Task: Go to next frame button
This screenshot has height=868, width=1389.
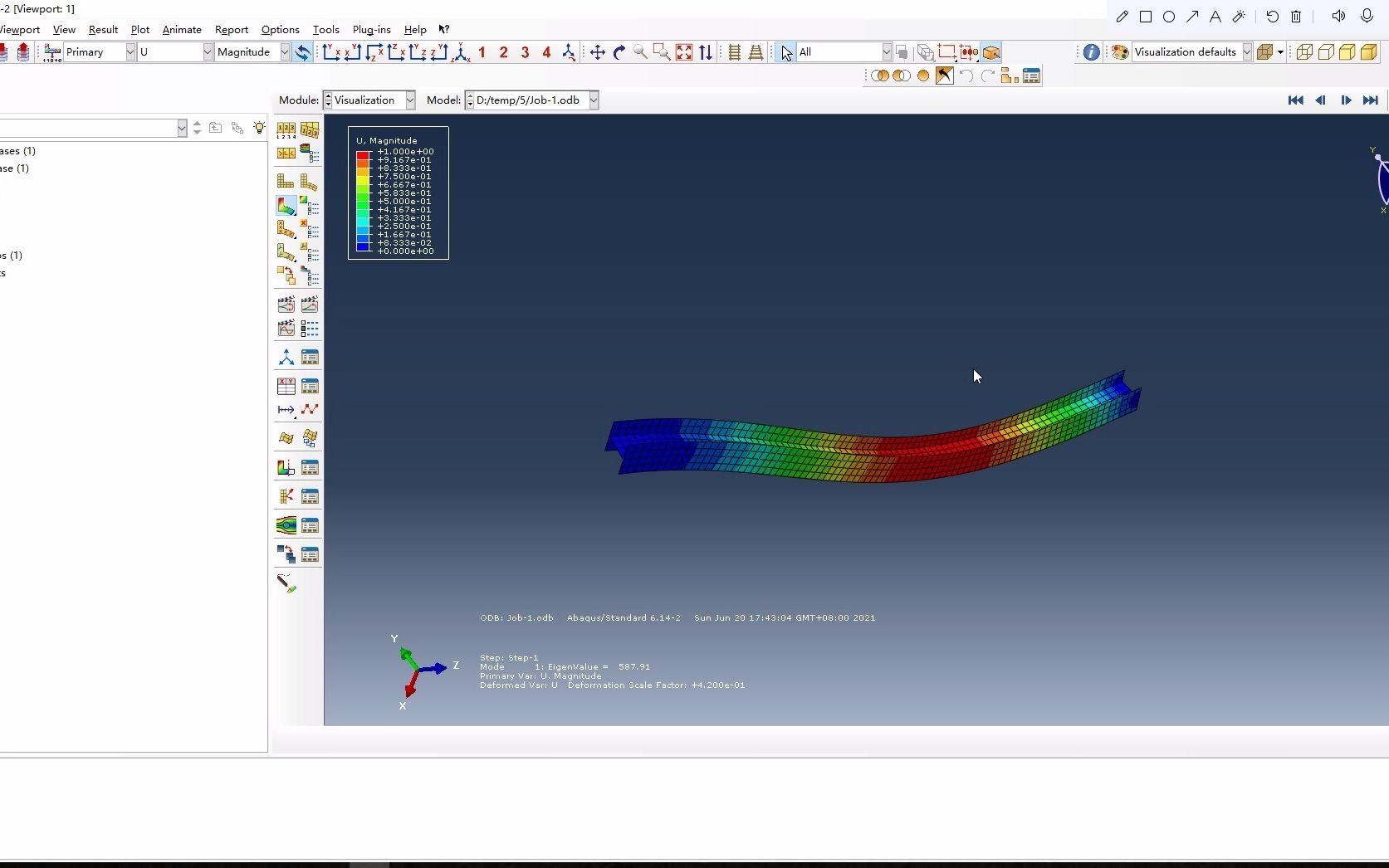Action: pyautogui.click(x=1346, y=100)
